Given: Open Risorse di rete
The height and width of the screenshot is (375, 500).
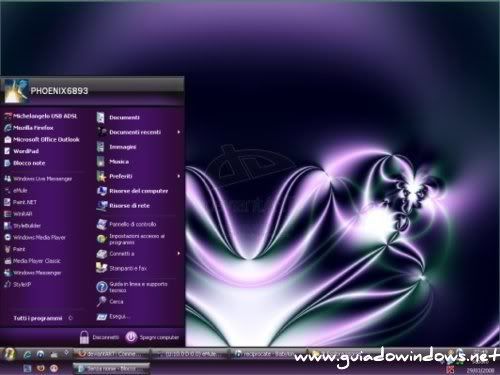Looking at the screenshot, I should tap(123, 206).
